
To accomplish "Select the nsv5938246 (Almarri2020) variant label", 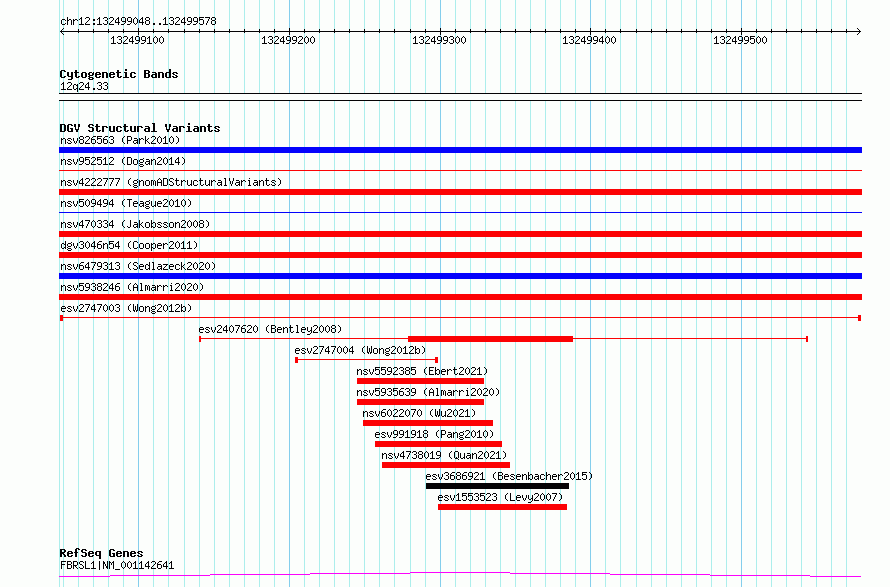I will pyautogui.click(x=132, y=287).
